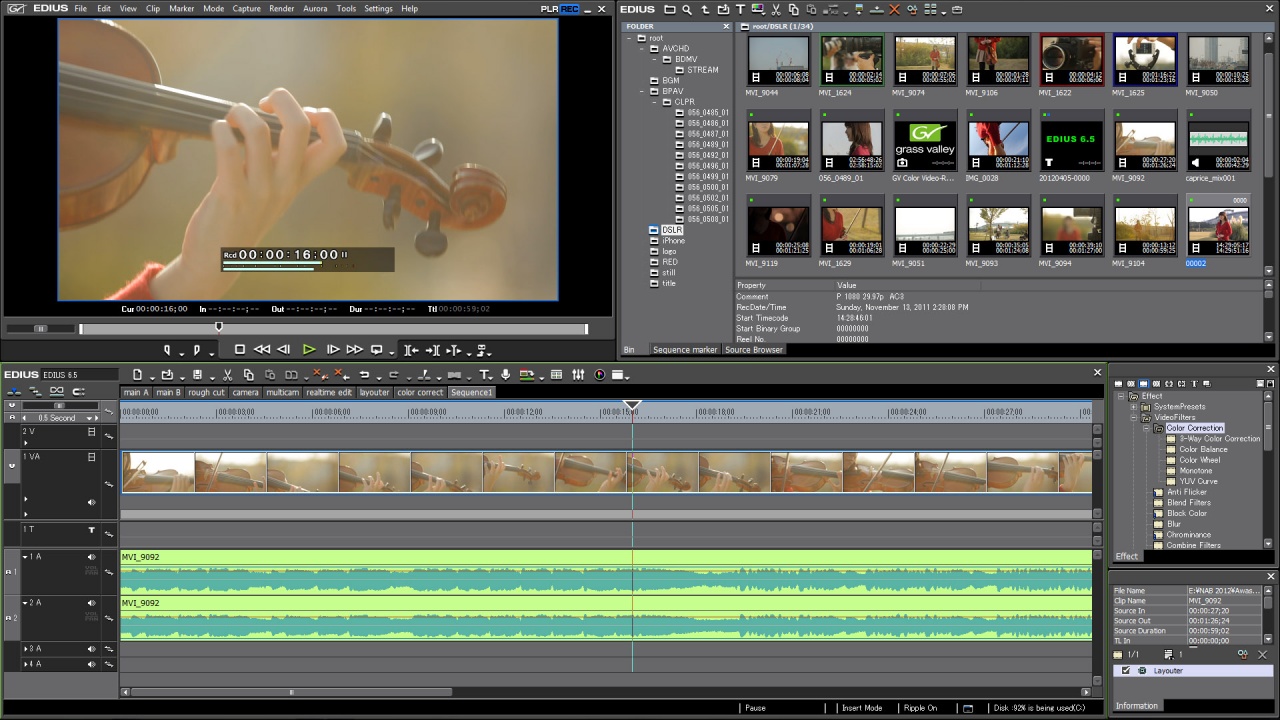Toggle audio mute on the 3 A track
The image size is (1280, 720).
pos(91,649)
